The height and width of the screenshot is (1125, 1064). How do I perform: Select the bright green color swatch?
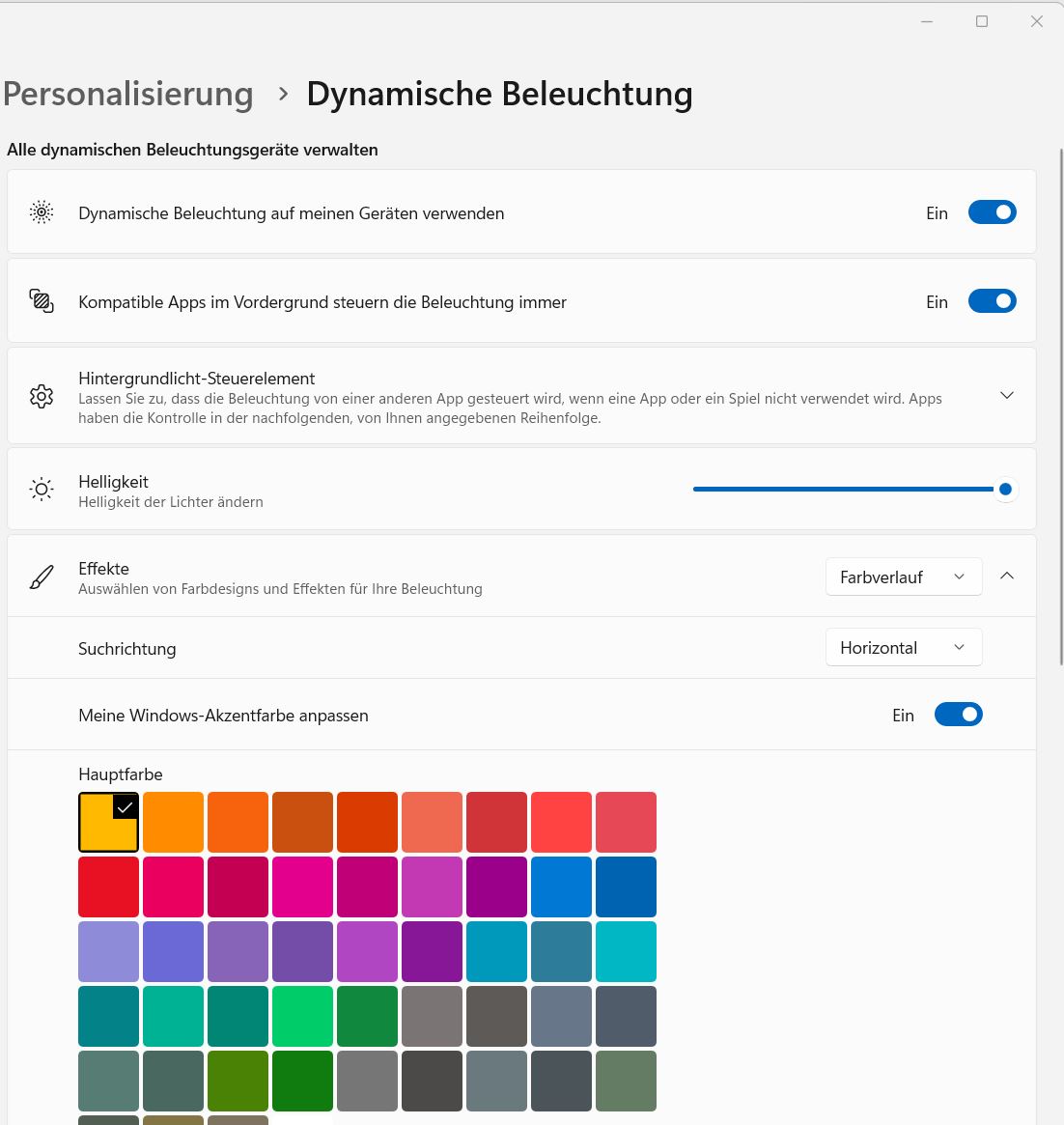tap(302, 1016)
